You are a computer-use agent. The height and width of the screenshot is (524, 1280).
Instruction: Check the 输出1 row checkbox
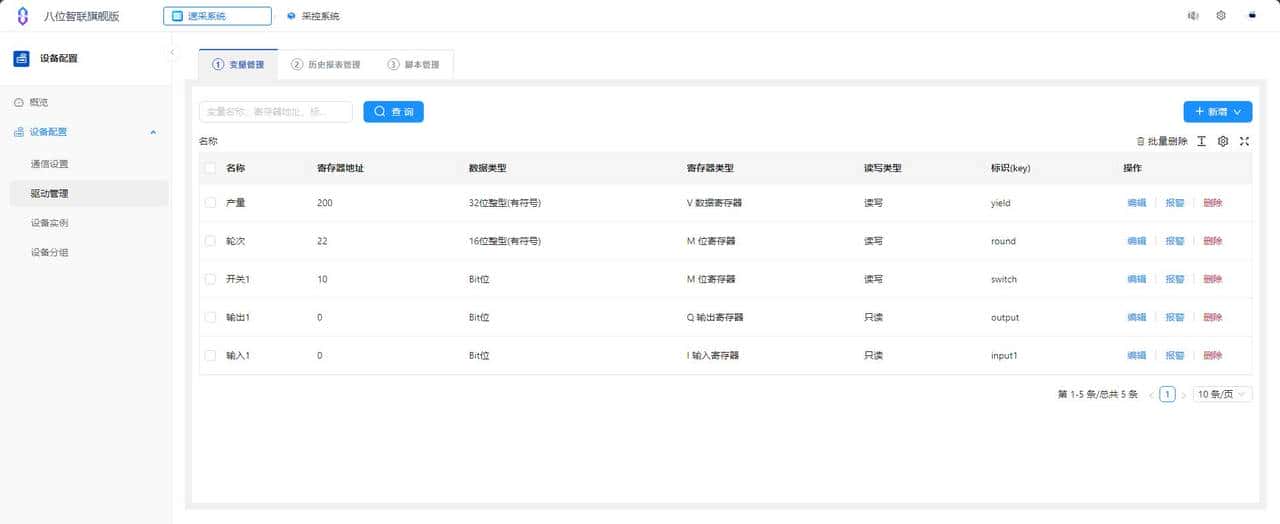[x=210, y=317]
